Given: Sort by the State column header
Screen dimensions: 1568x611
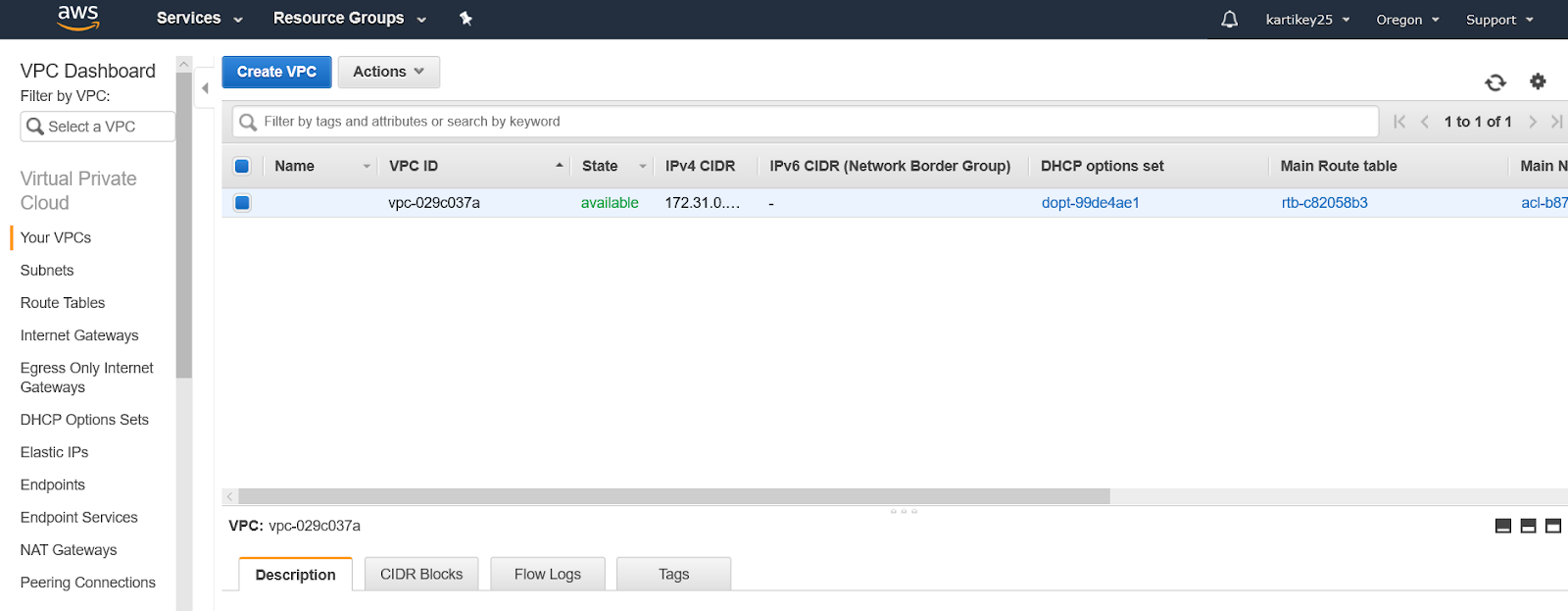Looking at the screenshot, I should pyautogui.click(x=613, y=166).
